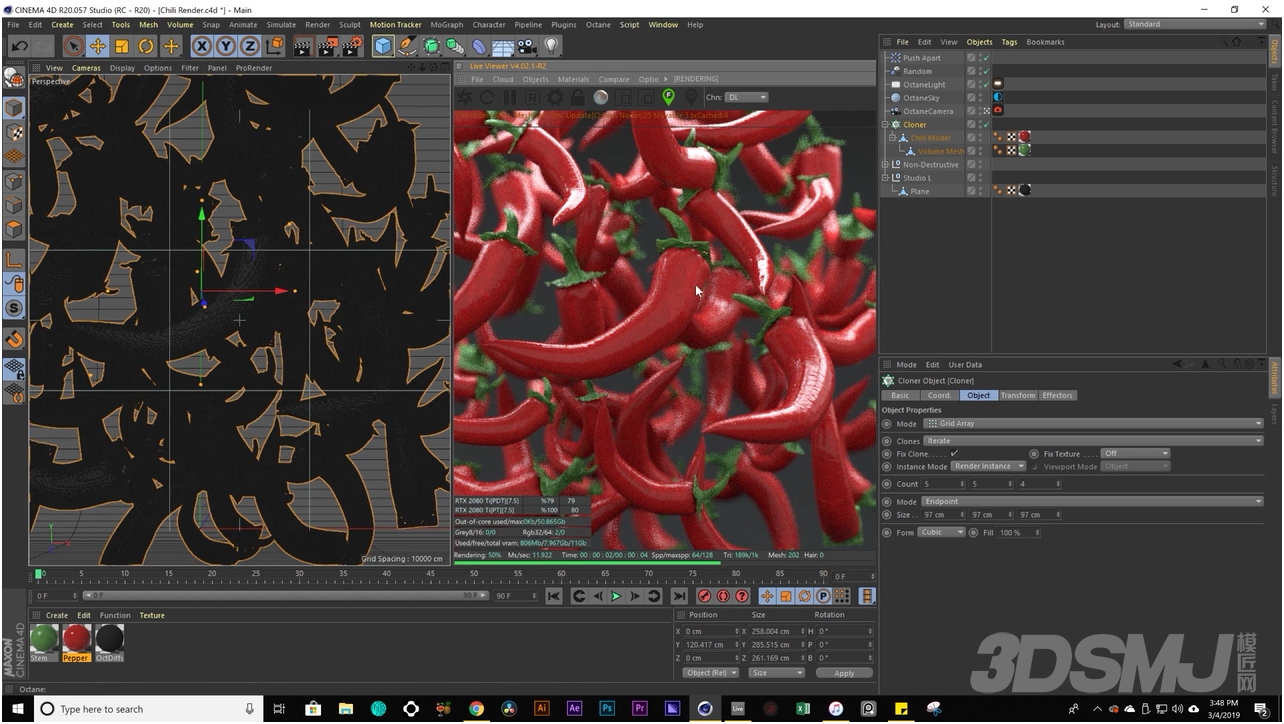
Task: Click the Undo arrow icon
Action: tap(19, 46)
